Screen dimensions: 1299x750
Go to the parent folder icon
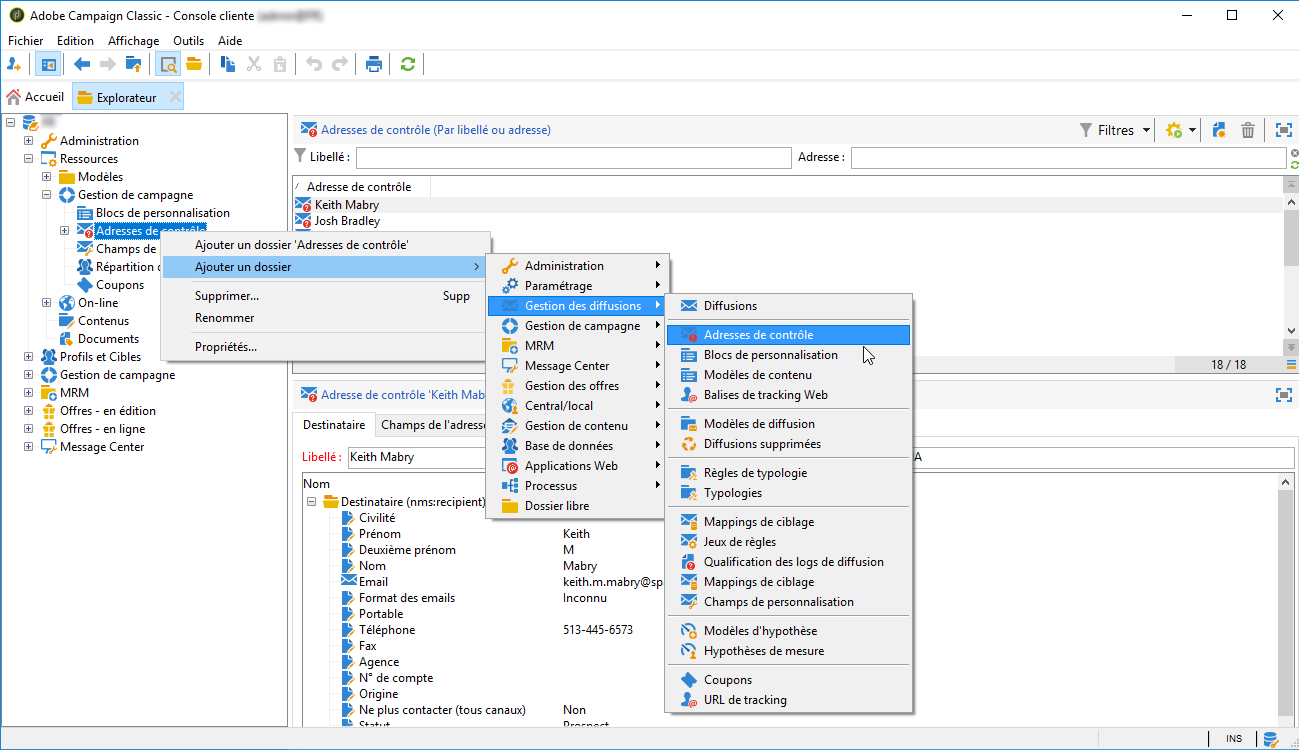[133, 64]
